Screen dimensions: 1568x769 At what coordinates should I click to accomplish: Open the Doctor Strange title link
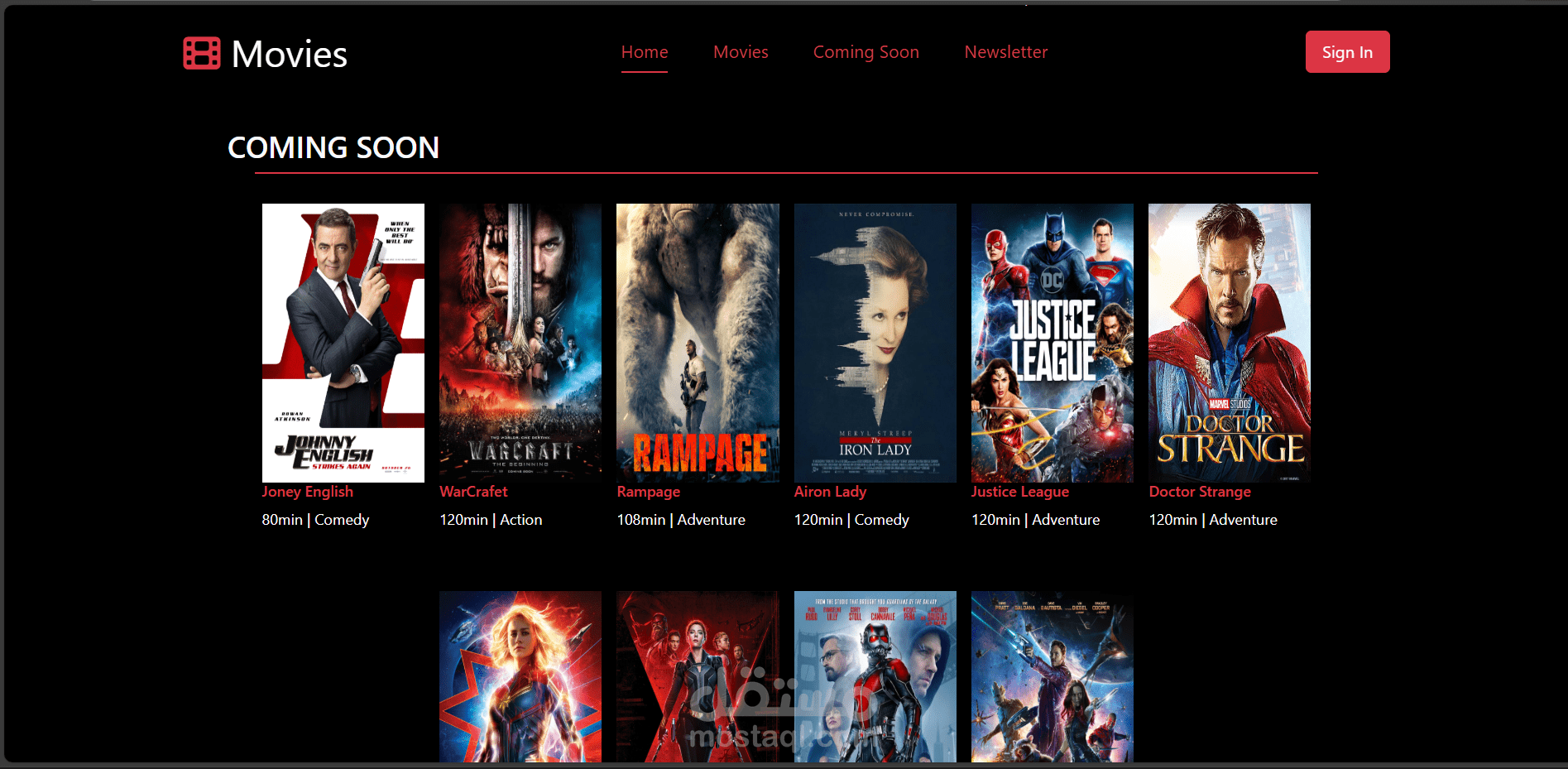point(1200,492)
